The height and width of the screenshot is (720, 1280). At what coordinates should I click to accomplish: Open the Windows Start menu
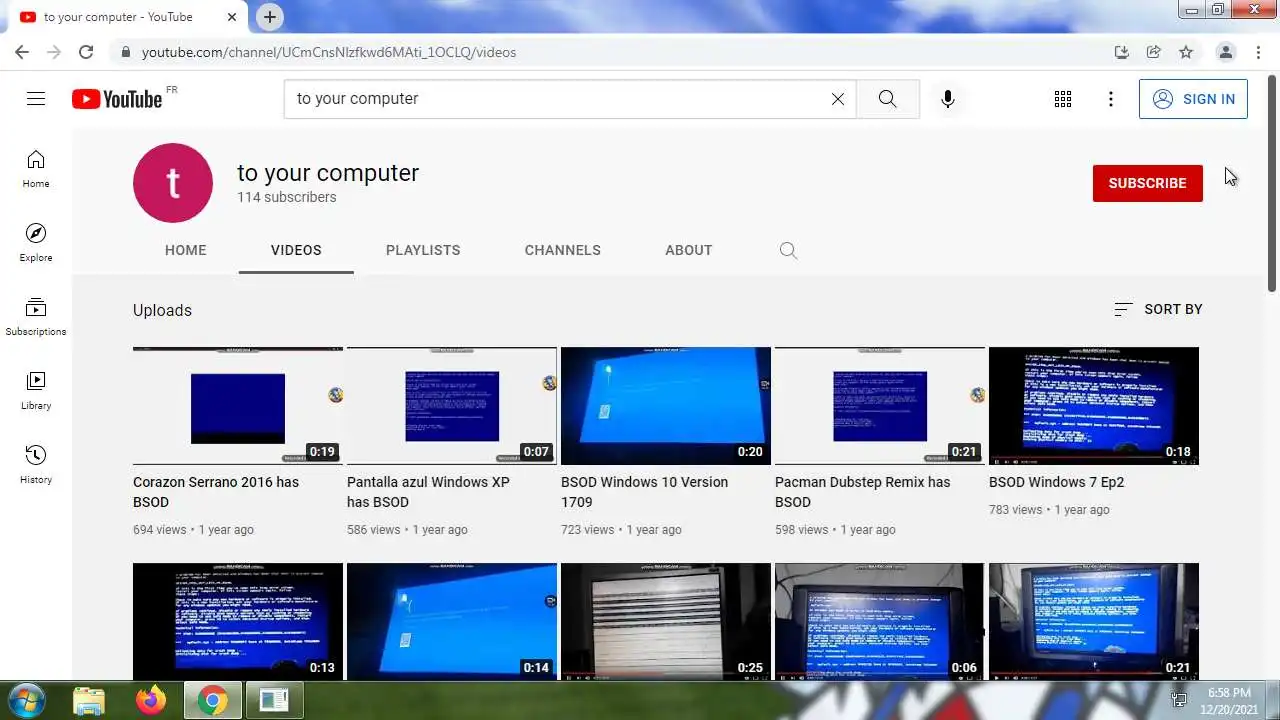[x=27, y=700]
